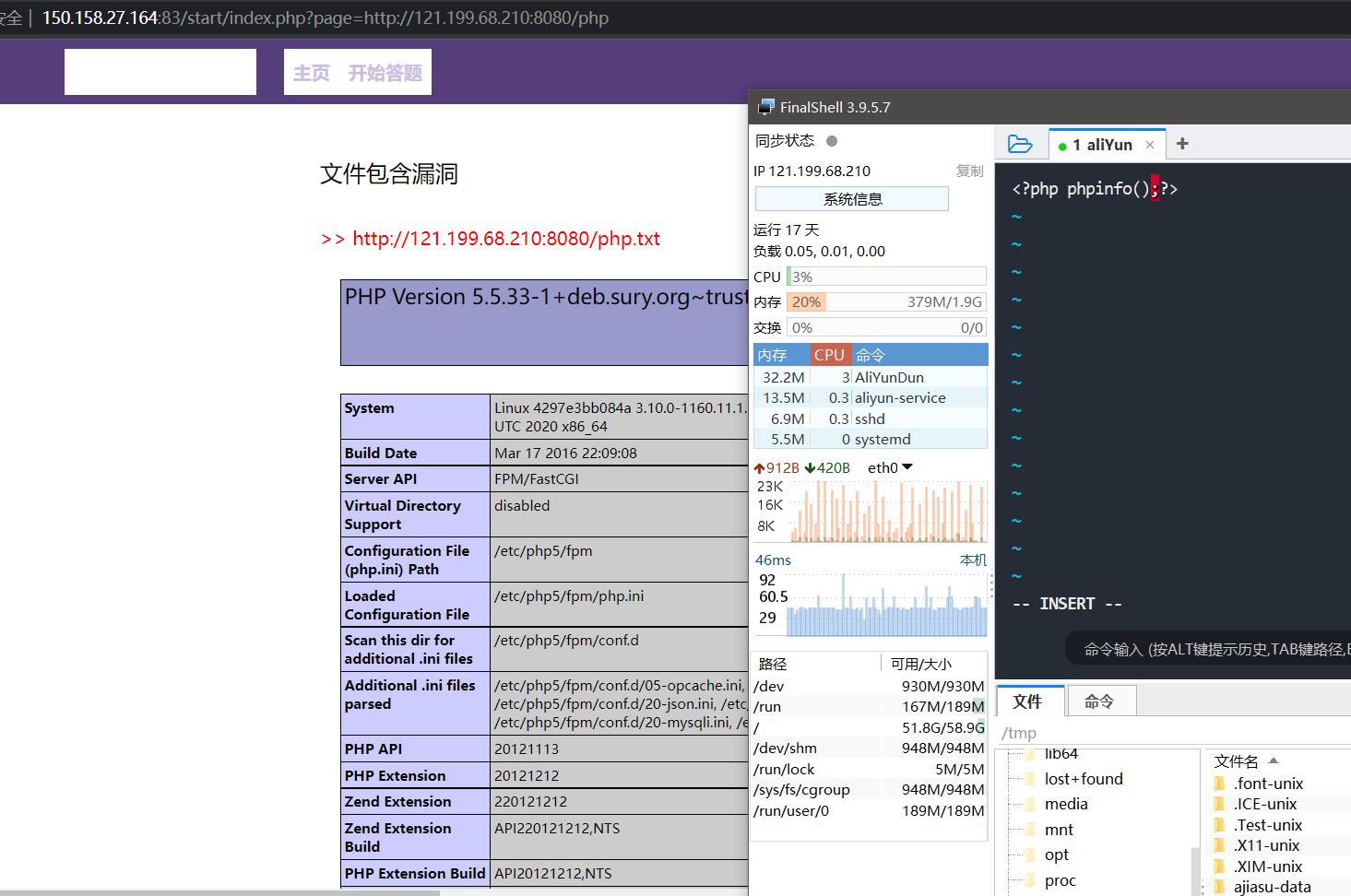The image size is (1351, 896).
Task: Open the opt folder in tree
Action: 1056,855
